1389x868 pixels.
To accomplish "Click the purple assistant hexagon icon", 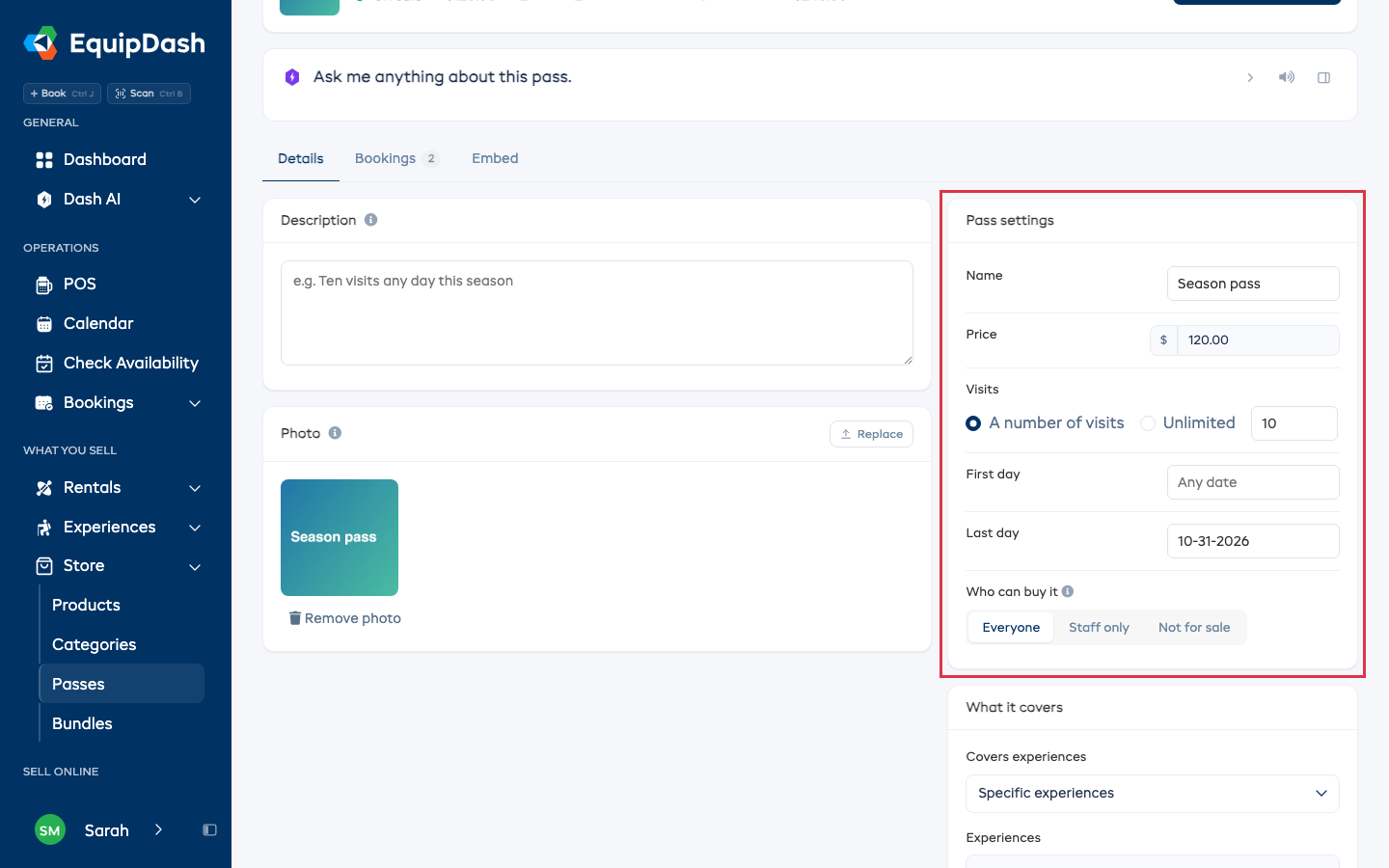I will click(292, 77).
